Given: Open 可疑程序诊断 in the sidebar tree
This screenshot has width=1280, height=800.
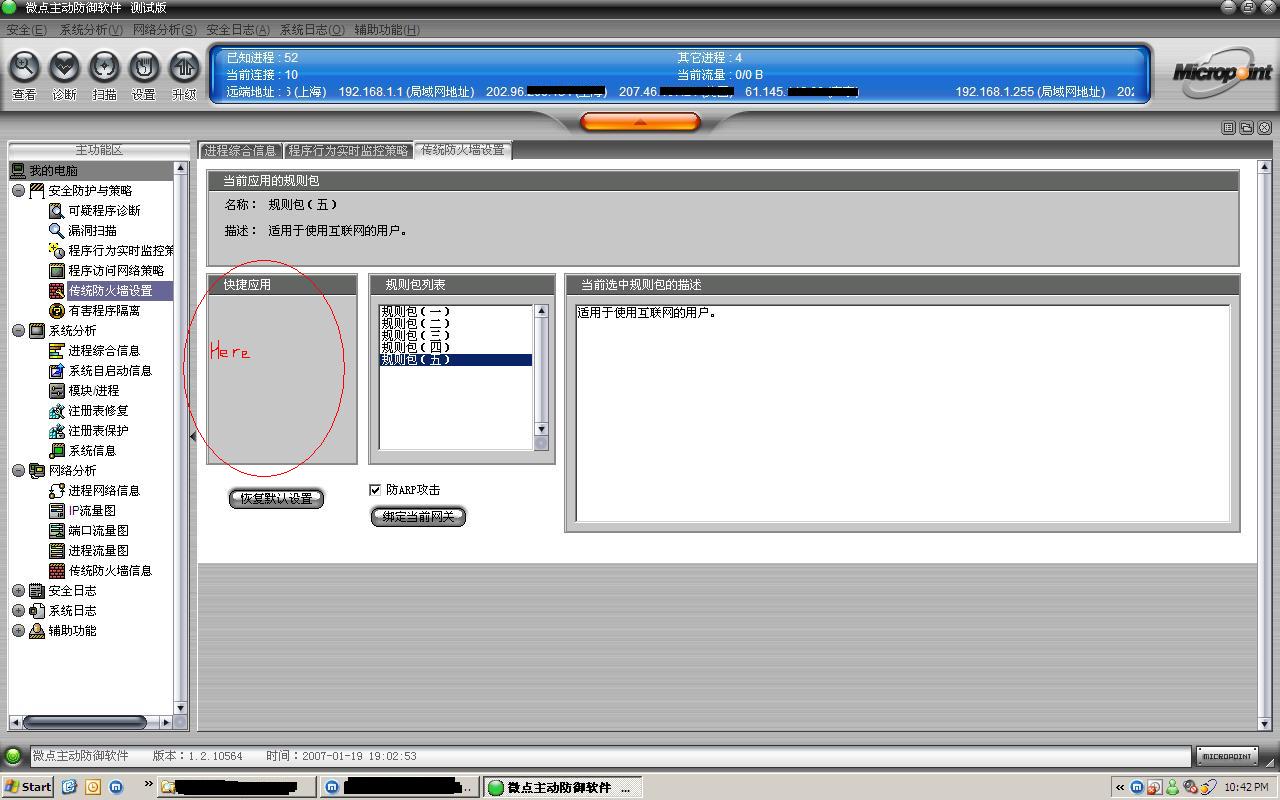Looking at the screenshot, I should (104, 211).
